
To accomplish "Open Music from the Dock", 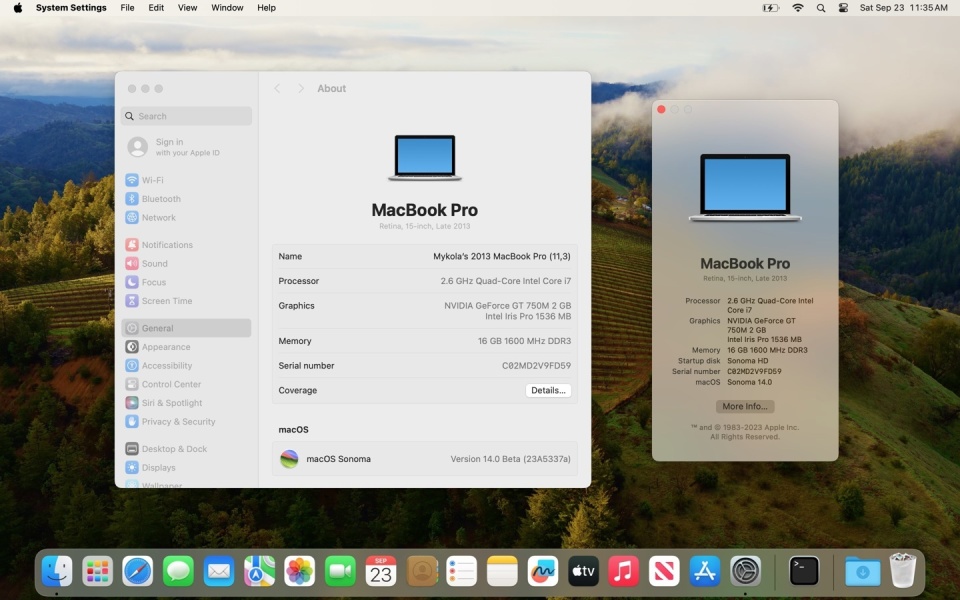I will pyautogui.click(x=623, y=572).
